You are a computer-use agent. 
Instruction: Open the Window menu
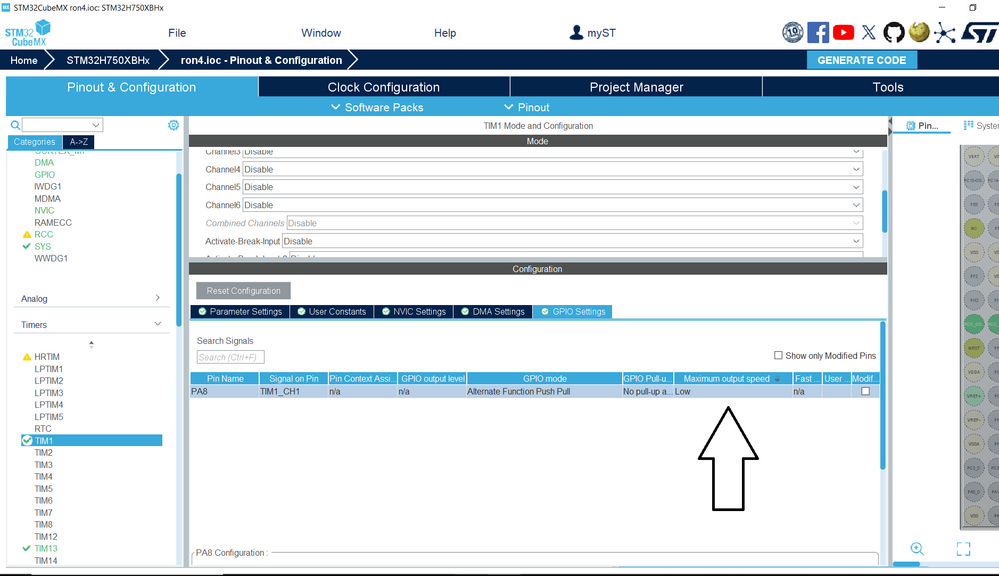click(x=321, y=33)
